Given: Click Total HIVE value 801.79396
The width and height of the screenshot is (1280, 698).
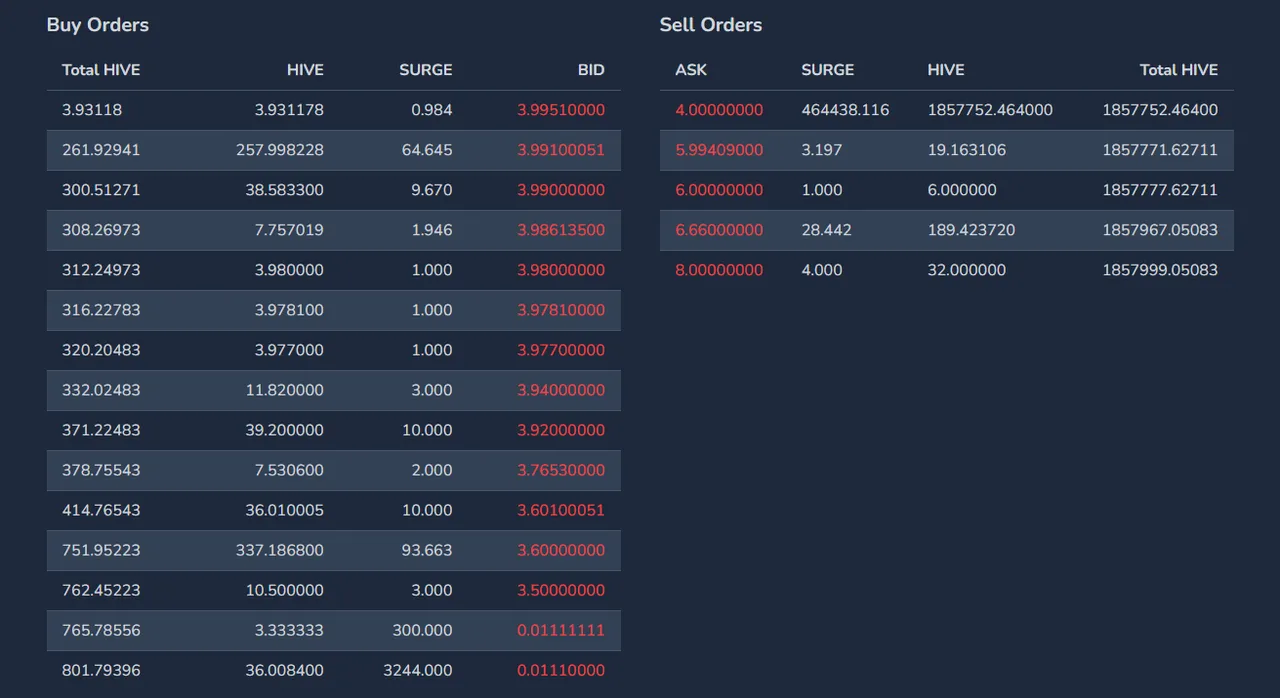Looking at the screenshot, I should [x=101, y=670].
